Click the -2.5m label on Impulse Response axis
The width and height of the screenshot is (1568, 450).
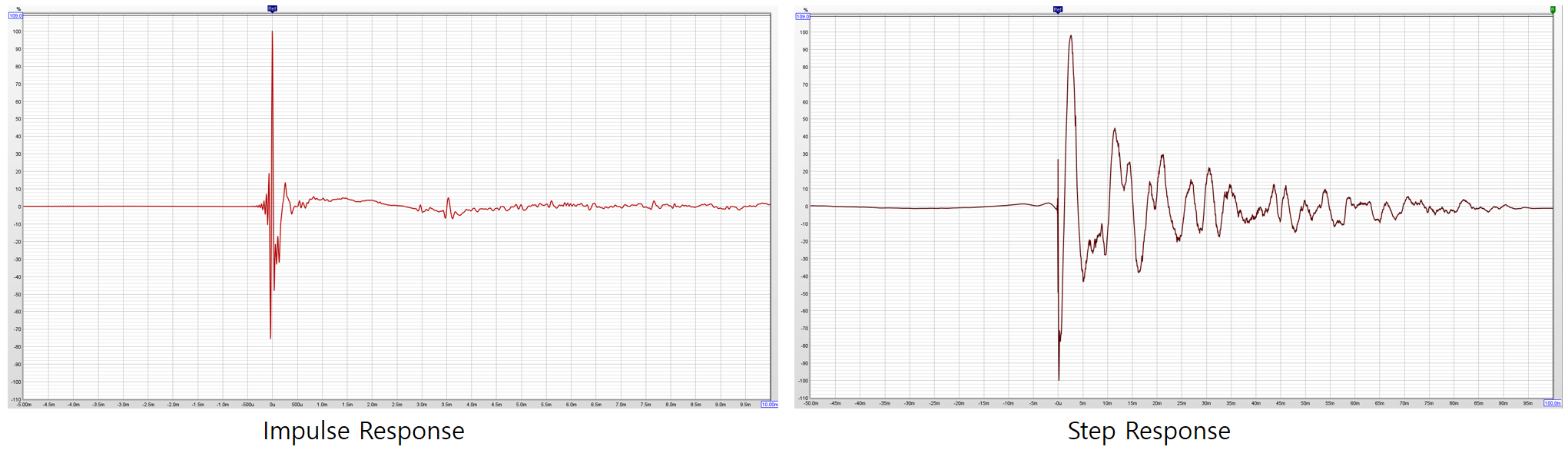148,404
